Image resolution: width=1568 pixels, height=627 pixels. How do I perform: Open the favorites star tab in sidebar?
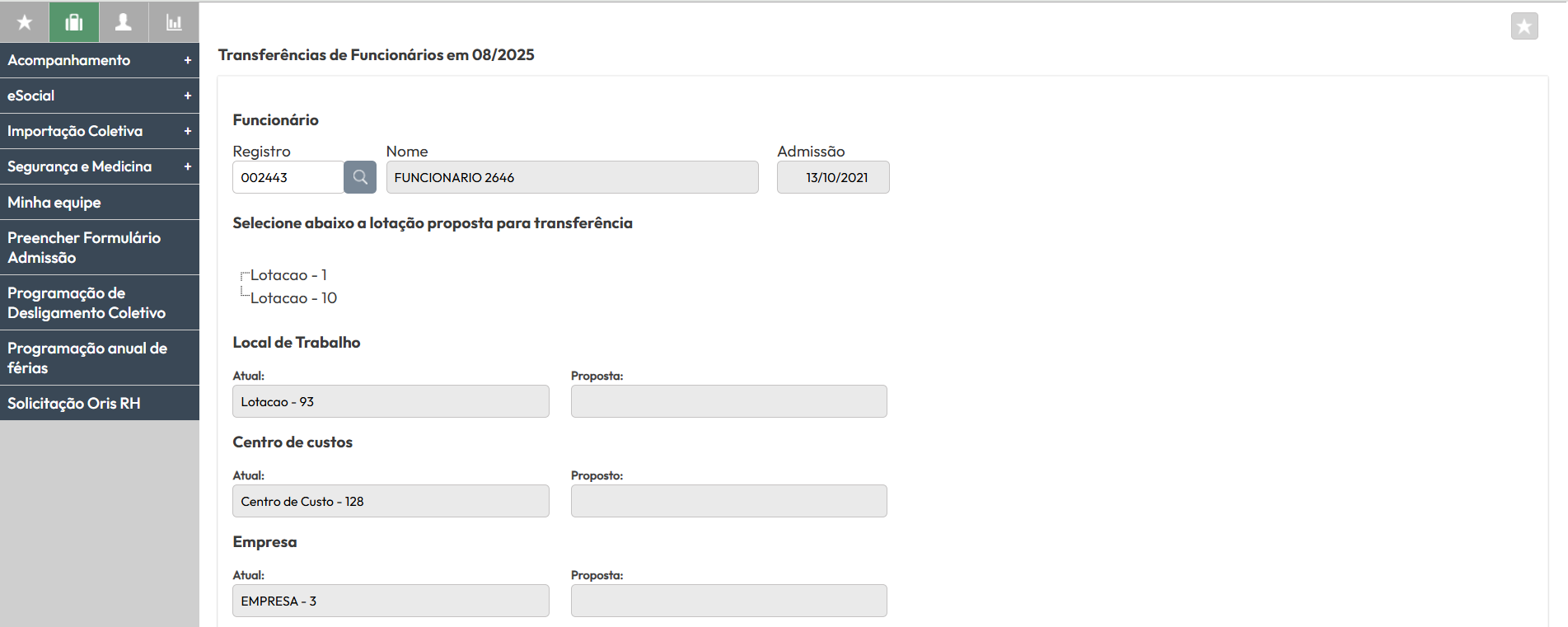click(x=25, y=22)
